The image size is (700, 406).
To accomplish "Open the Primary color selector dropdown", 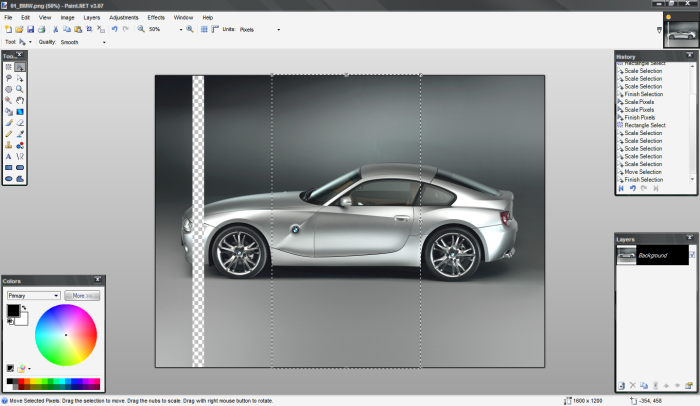I will [56, 296].
